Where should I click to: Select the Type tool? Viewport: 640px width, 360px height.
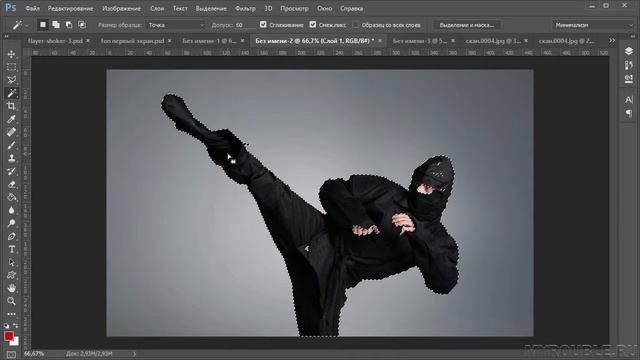pos(11,249)
